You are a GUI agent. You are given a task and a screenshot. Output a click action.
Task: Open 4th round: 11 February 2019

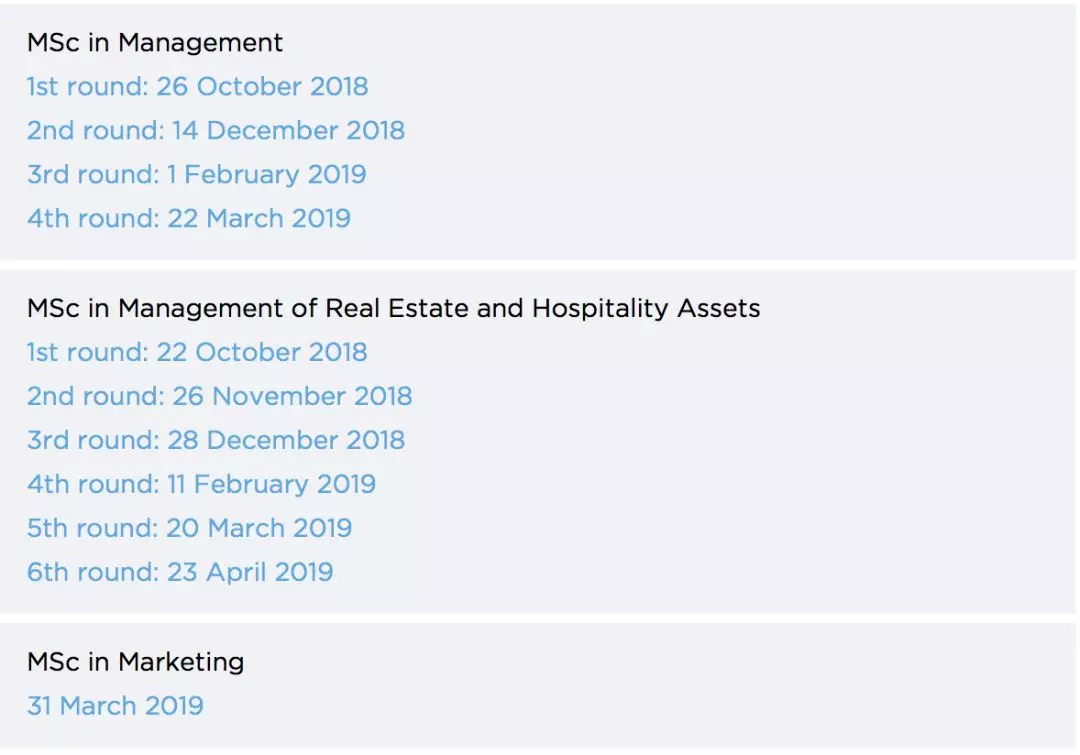[x=201, y=485]
